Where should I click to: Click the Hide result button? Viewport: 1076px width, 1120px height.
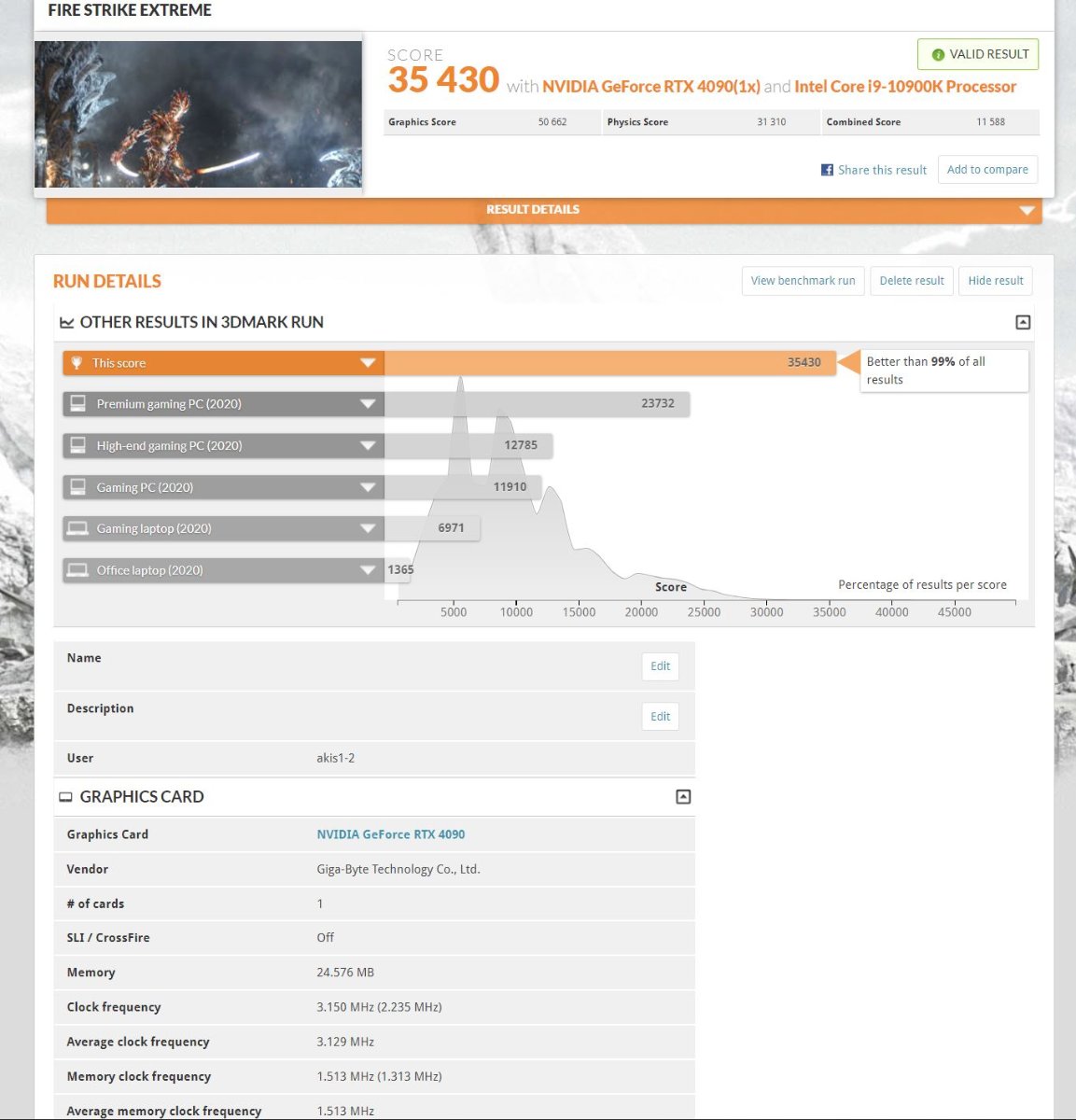[x=996, y=281]
